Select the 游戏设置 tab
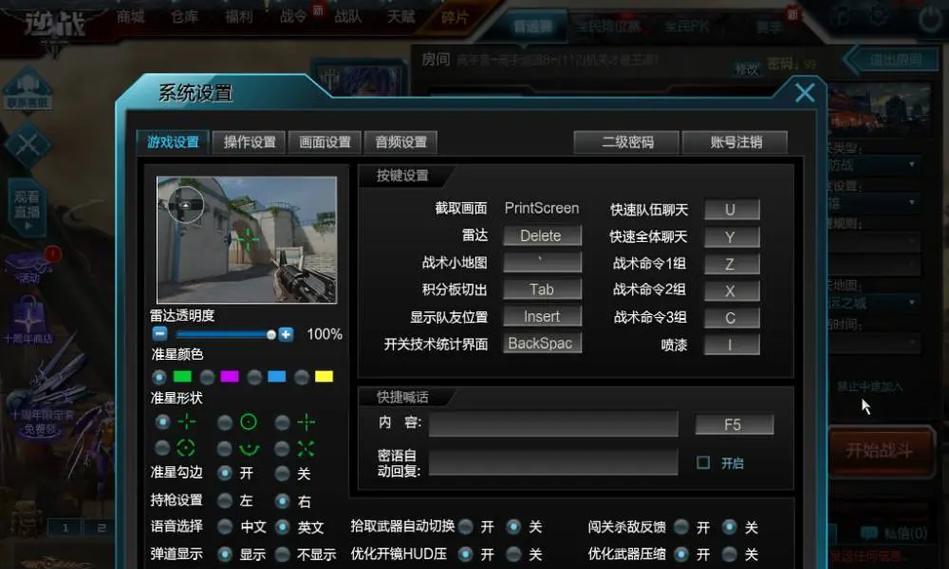This screenshot has height=569, width=949. [173, 142]
